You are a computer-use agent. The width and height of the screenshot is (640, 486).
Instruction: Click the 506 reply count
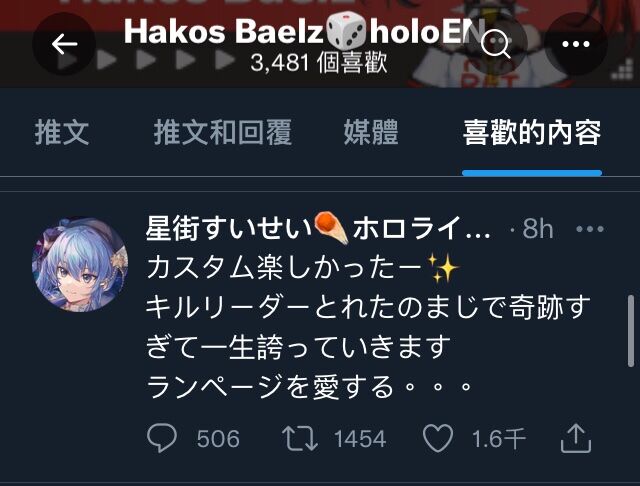[x=218, y=439]
